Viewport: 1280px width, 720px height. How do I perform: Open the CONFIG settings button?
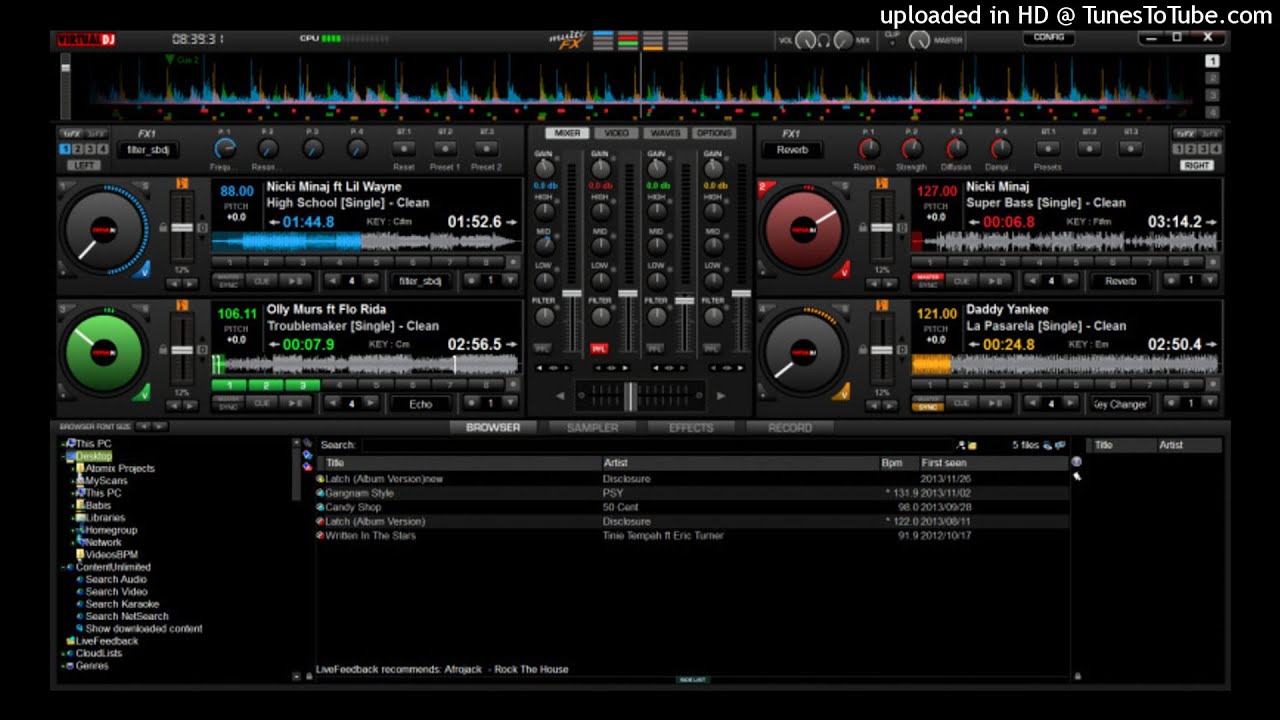[1049, 37]
